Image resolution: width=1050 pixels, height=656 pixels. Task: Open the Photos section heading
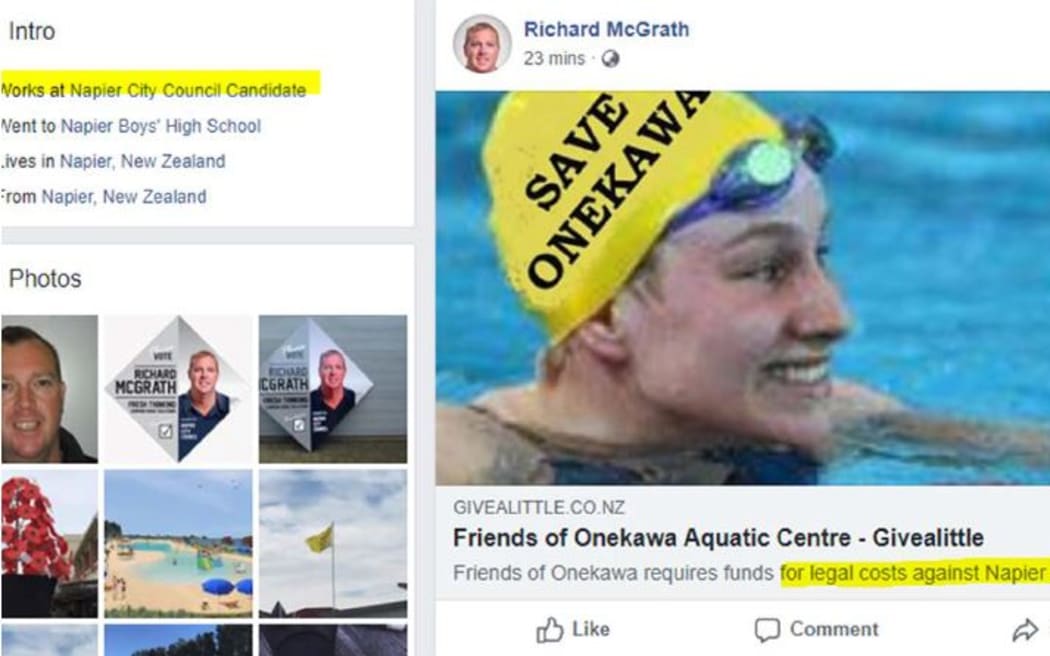[x=45, y=278]
